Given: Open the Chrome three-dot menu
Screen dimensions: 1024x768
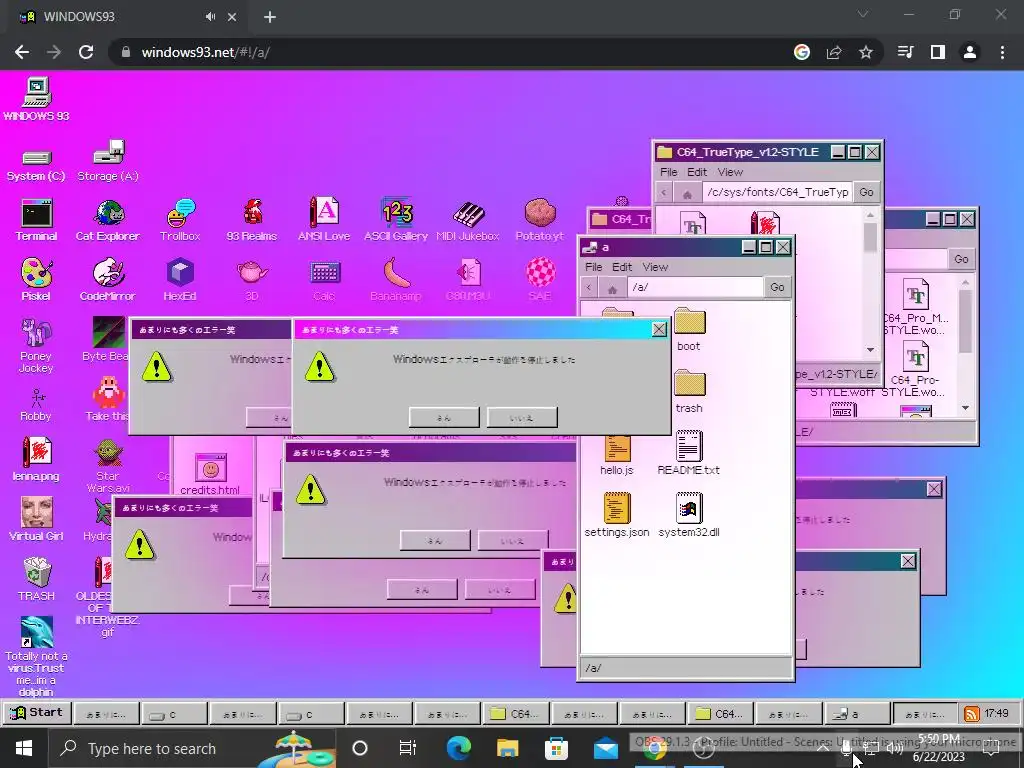Looking at the screenshot, I should pos(1002,52).
